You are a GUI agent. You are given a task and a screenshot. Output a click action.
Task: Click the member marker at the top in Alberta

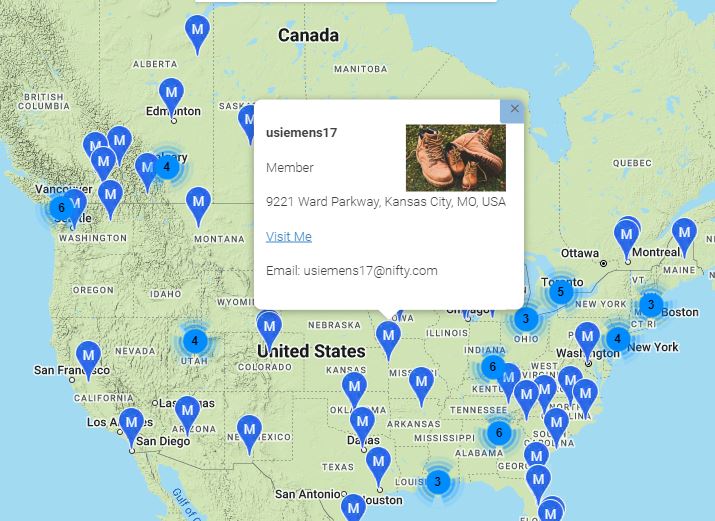pos(198,33)
